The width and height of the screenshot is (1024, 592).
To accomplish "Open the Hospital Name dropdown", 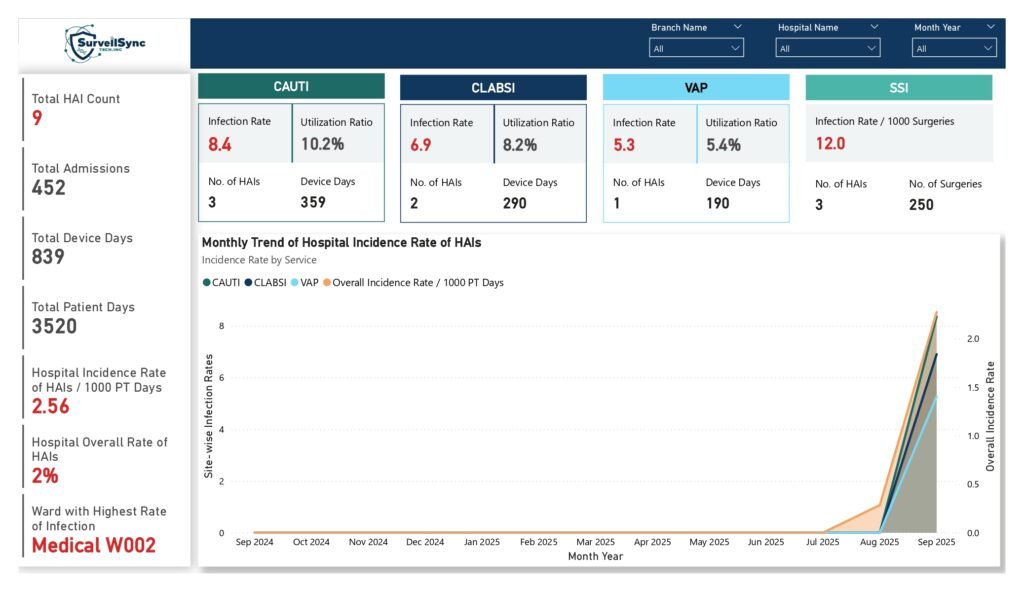I will click(828, 47).
